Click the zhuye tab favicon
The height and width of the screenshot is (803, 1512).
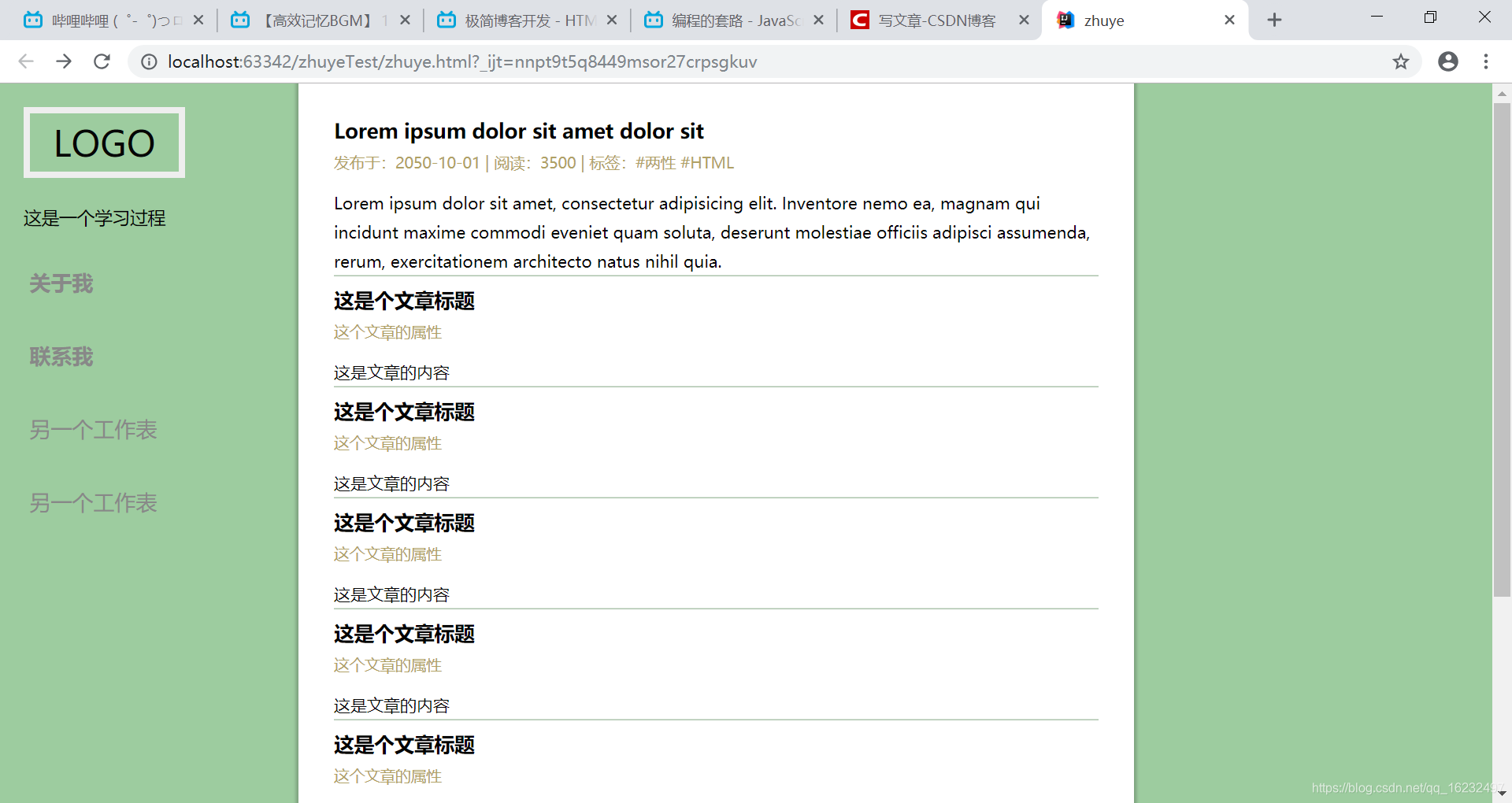coord(1065,20)
